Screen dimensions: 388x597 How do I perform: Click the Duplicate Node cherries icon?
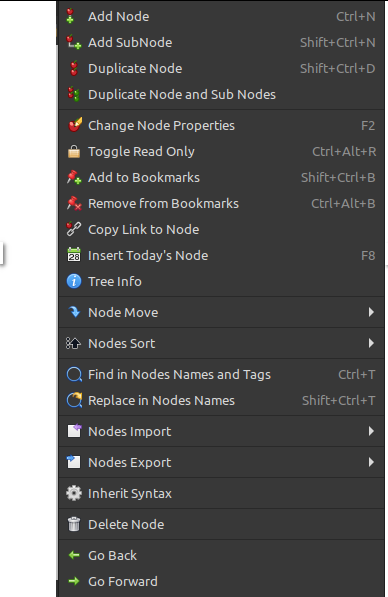pyautogui.click(x=74, y=69)
